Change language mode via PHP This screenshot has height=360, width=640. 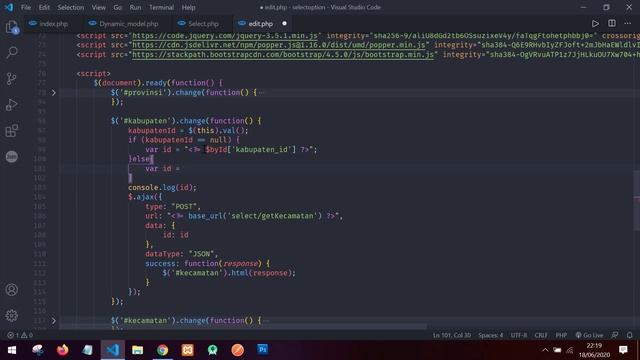561,335
